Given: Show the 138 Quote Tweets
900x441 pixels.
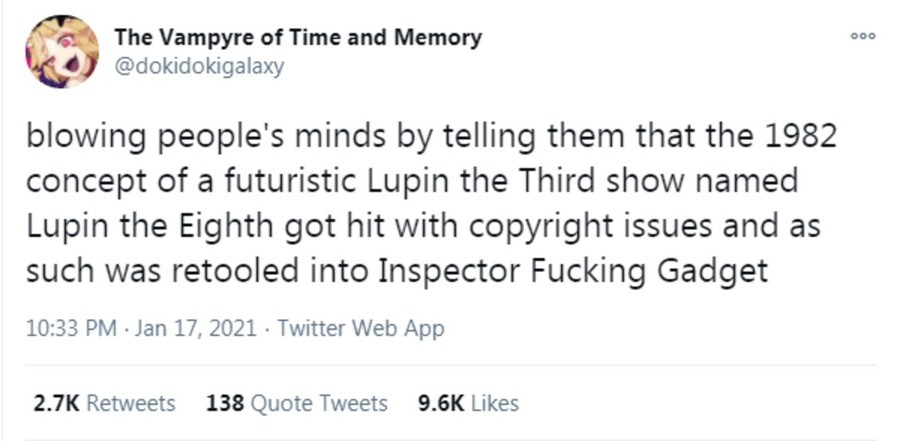Looking at the screenshot, I should tap(296, 403).
